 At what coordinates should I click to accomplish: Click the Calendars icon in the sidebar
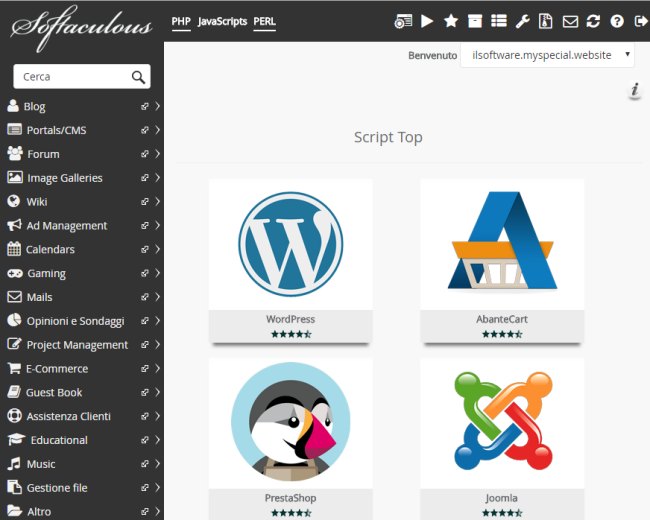[14, 249]
